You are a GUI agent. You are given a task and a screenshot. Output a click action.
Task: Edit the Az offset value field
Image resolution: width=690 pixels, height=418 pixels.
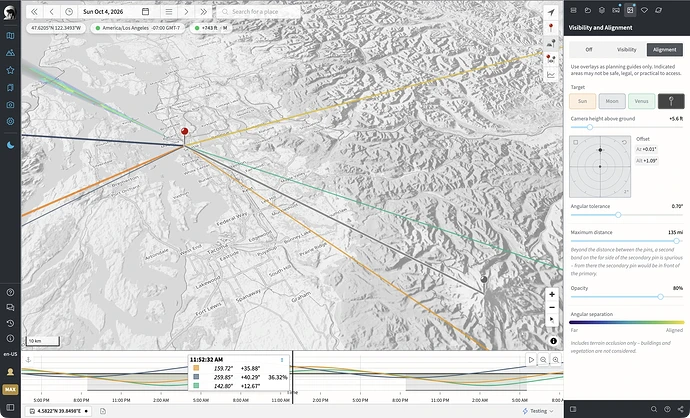tap(646, 149)
